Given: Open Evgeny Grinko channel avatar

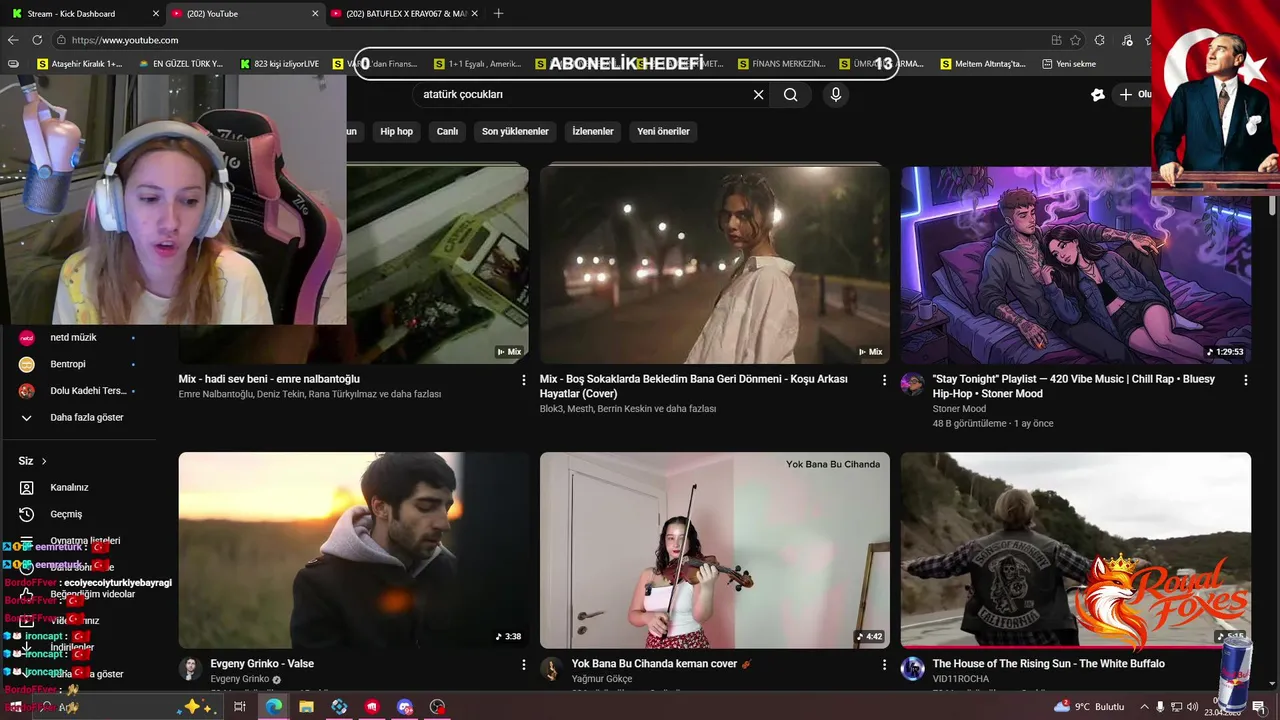Looking at the screenshot, I should [190, 669].
